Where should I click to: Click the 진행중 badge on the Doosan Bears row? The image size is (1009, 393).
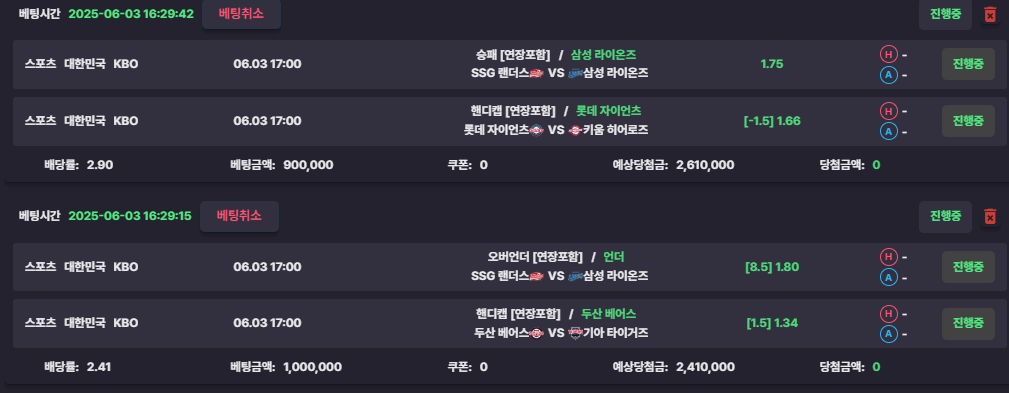[x=968, y=324]
